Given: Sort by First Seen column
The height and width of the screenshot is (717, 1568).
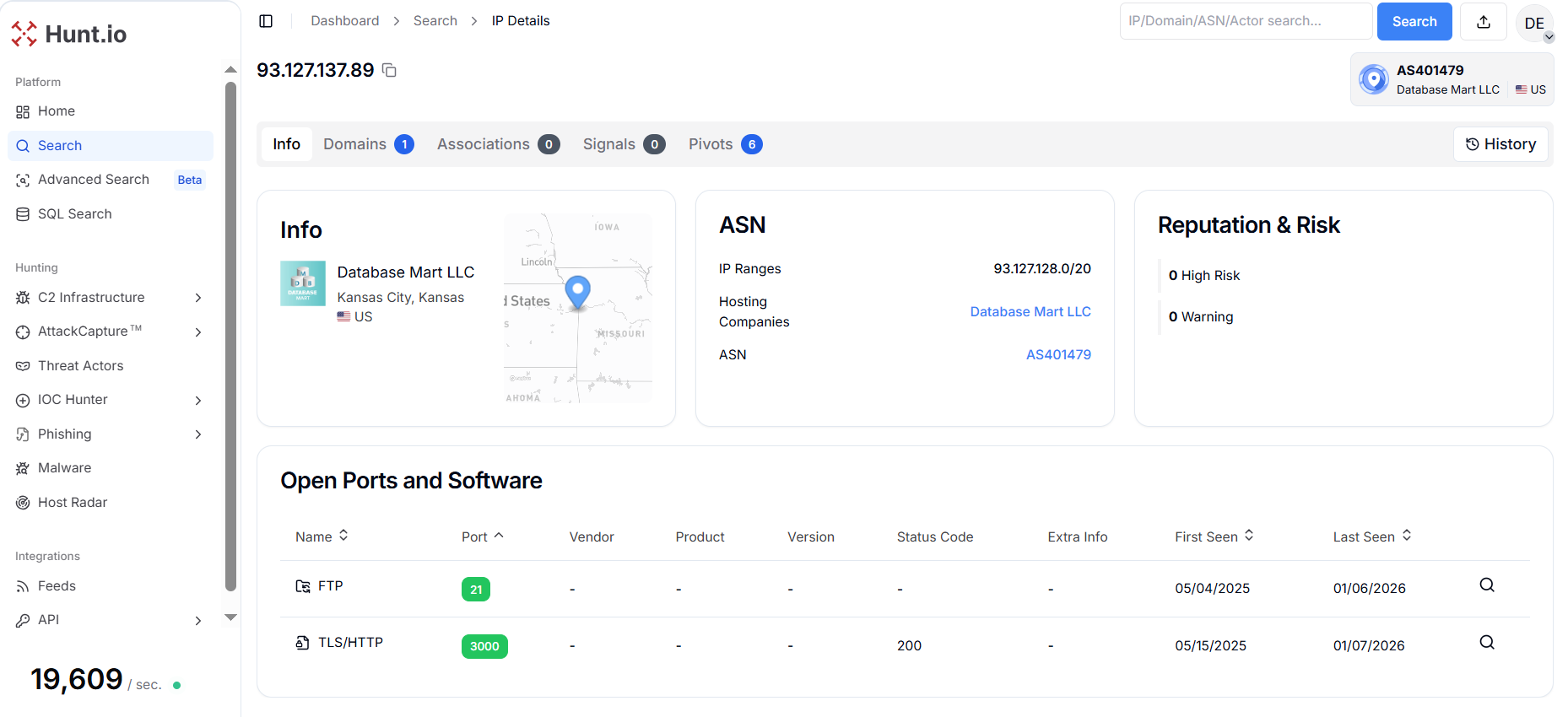Looking at the screenshot, I should [x=1214, y=536].
